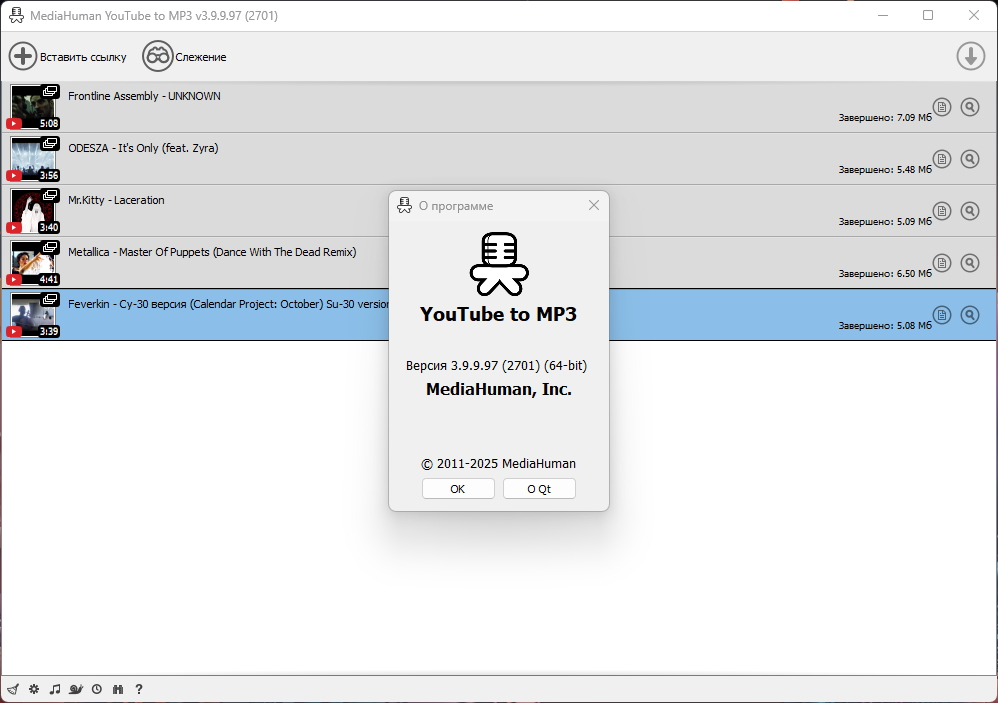This screenshot has width=998, height=703.
Task: Locate the Feverkin file via magnifier
Action: click(970, 315)
